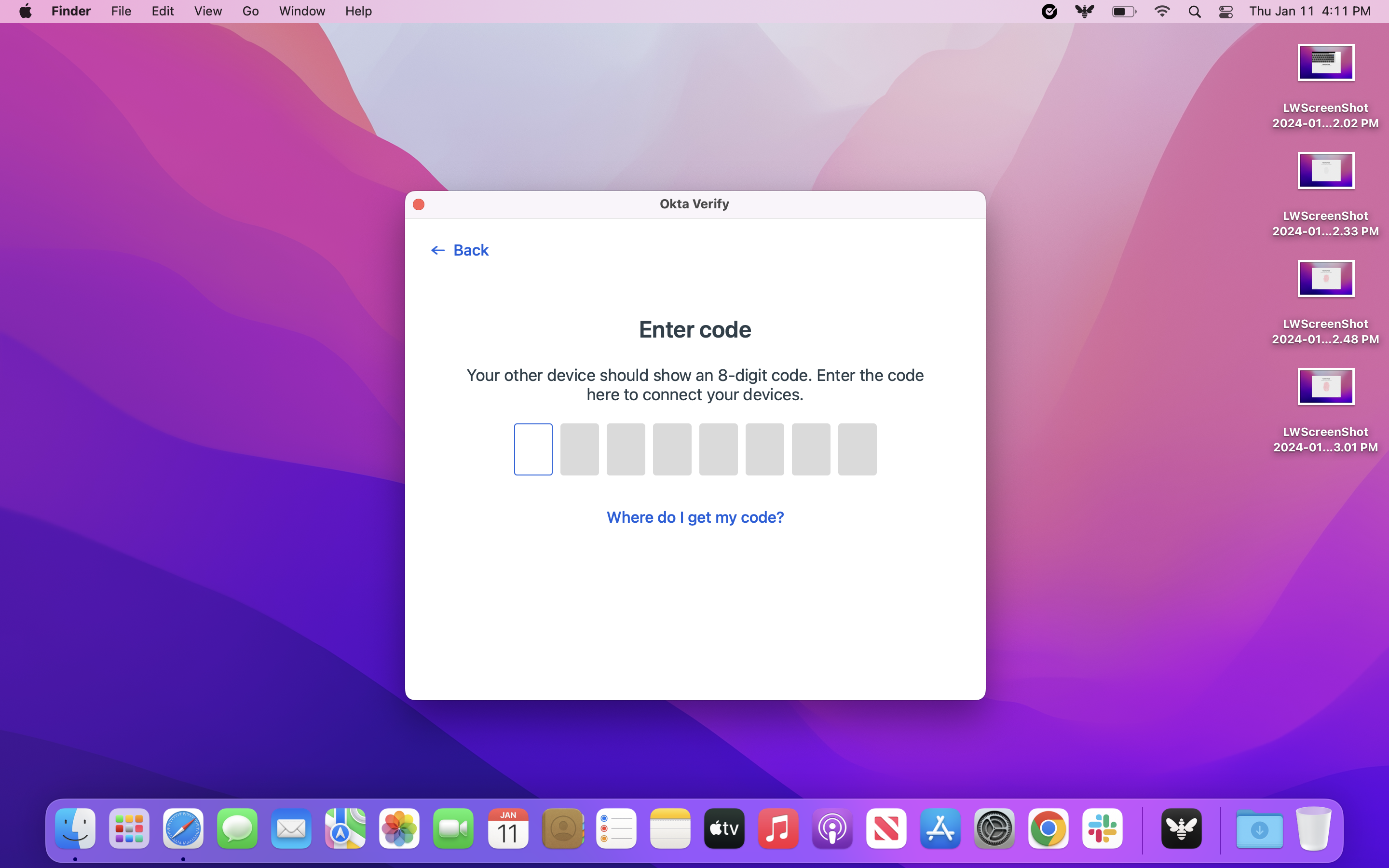Viewport: 1389px width, 868px height.
Task: Select the seventh code digit box
Action: 811,449
